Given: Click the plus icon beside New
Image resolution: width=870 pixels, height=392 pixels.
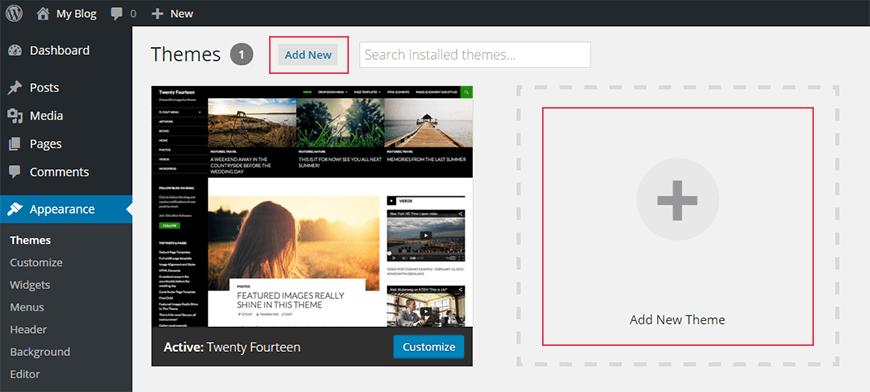Looking at the screenshot, I should pyautogui.click(x=158, y=14).
